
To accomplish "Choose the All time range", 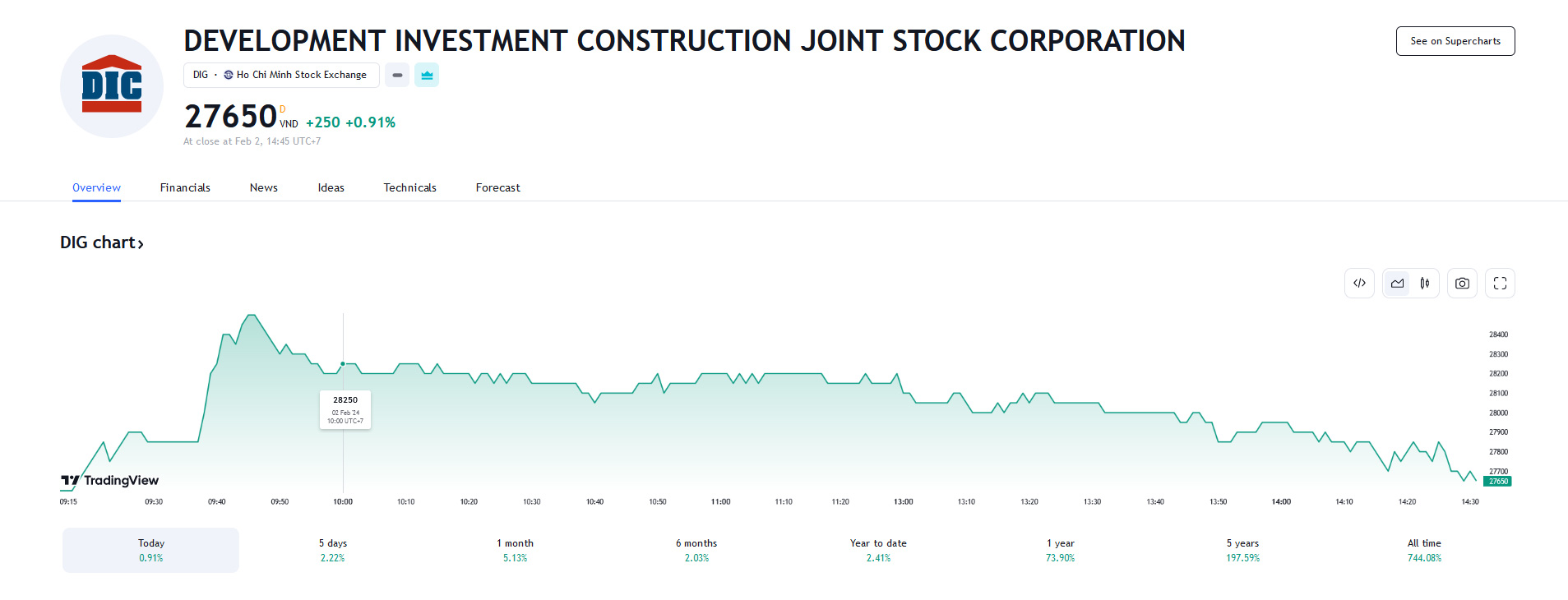I will [1423, 550].
